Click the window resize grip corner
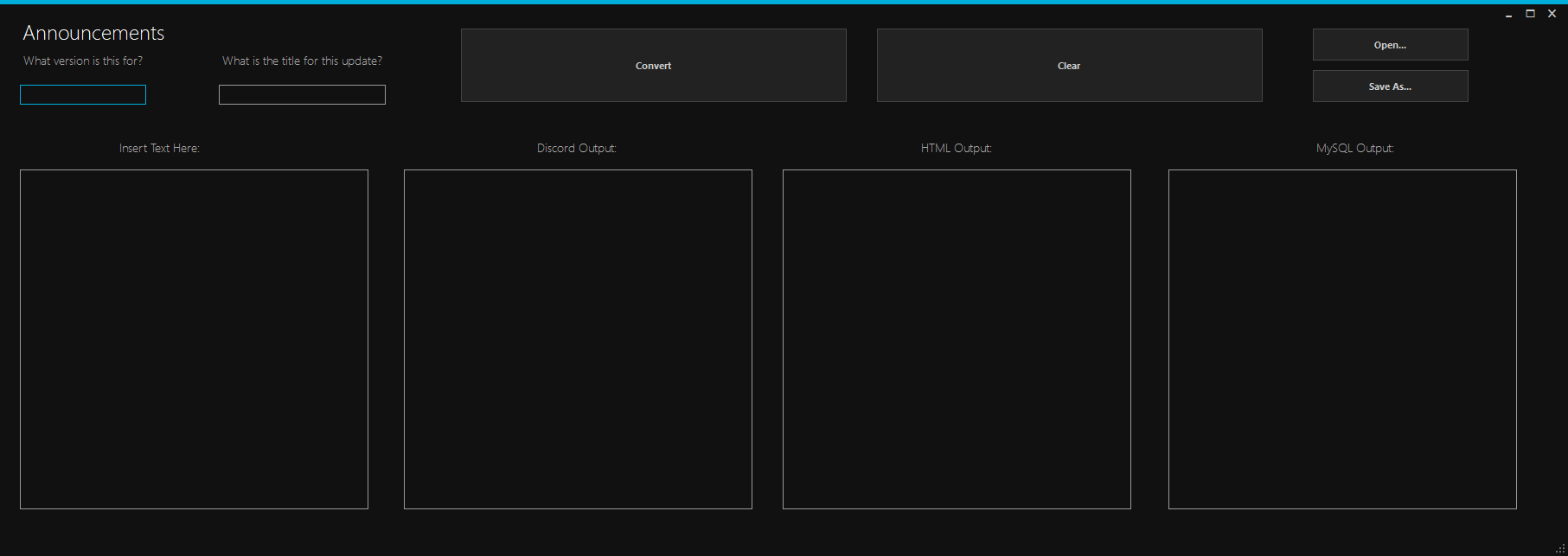Image resolution: width=1568 pixels, height=556 pixels. click(x=1560, y=548)
